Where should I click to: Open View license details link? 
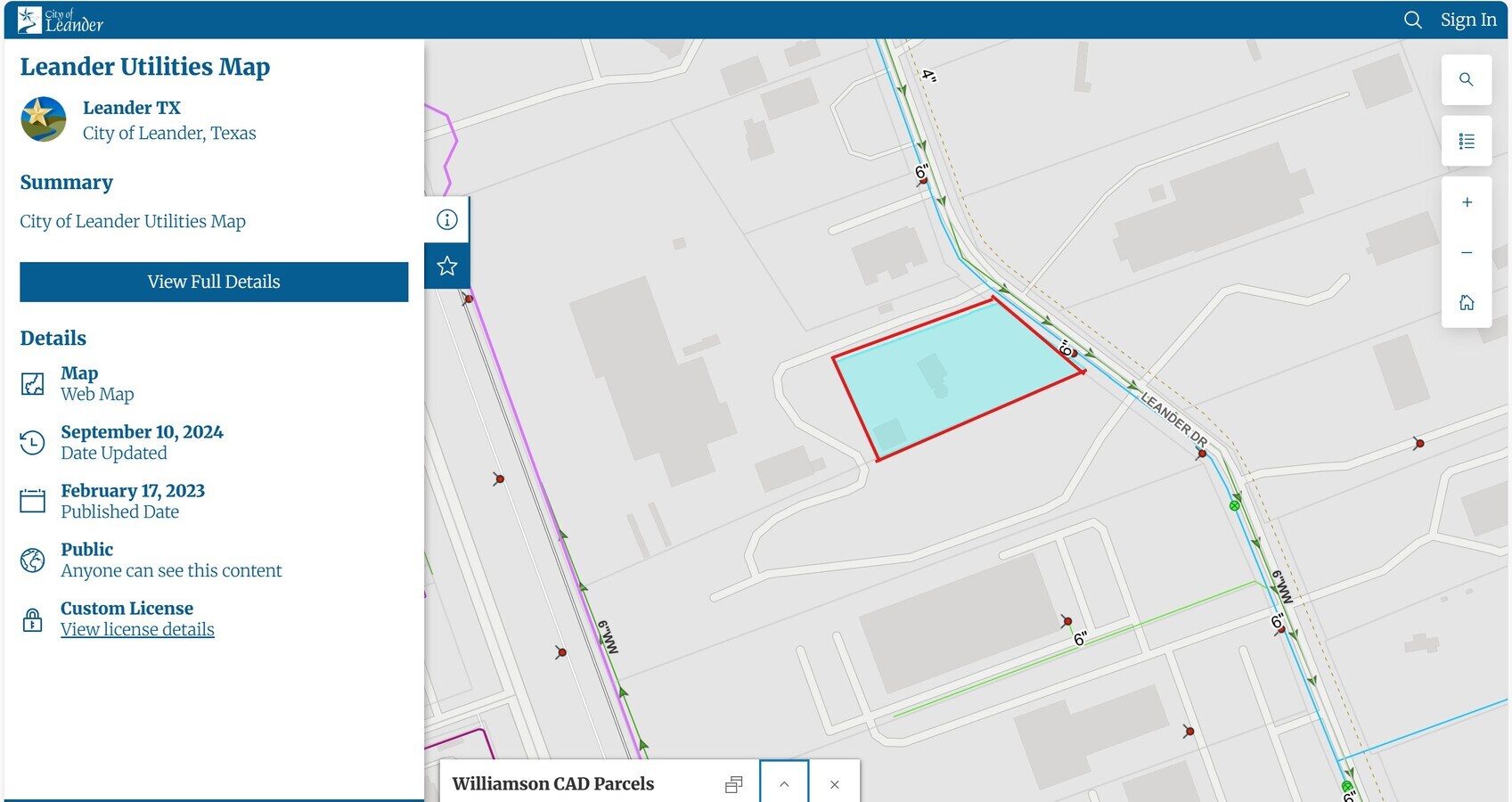click(x=137, y=629)
